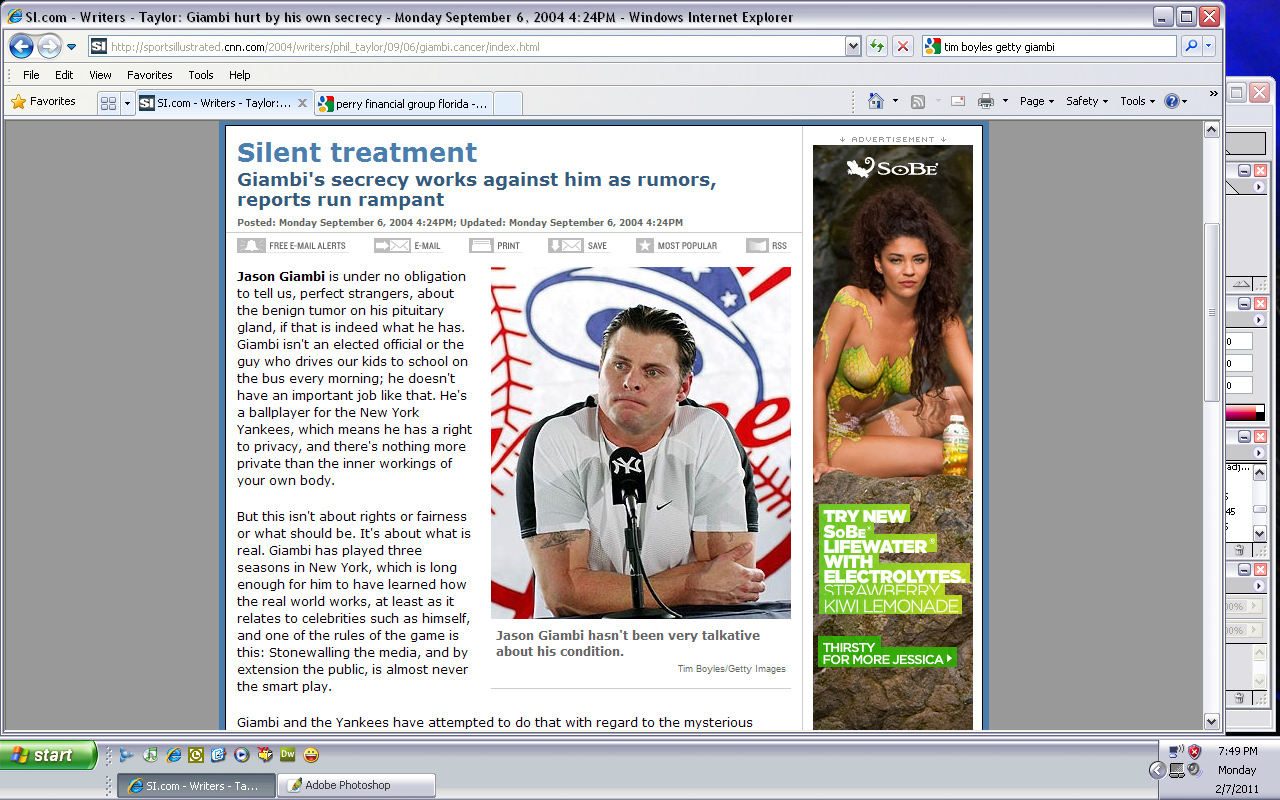Image resolution: width=1280 pixels, height=800 pixels.
Task: Open search provider options dropdown
Action: pos(1209,46)
